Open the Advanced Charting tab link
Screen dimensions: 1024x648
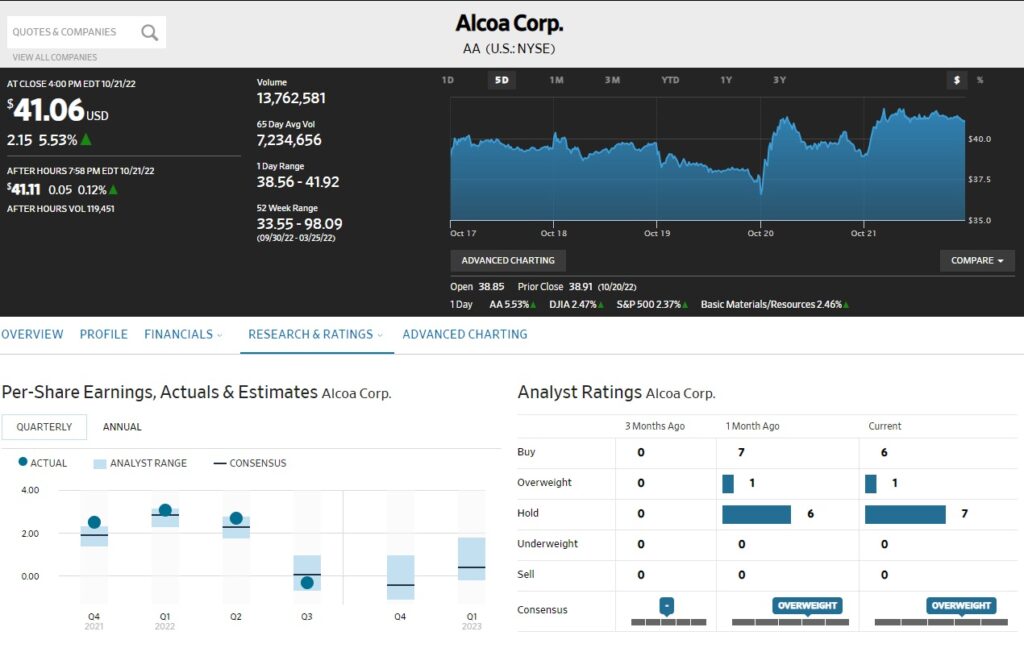pos(464,334)
